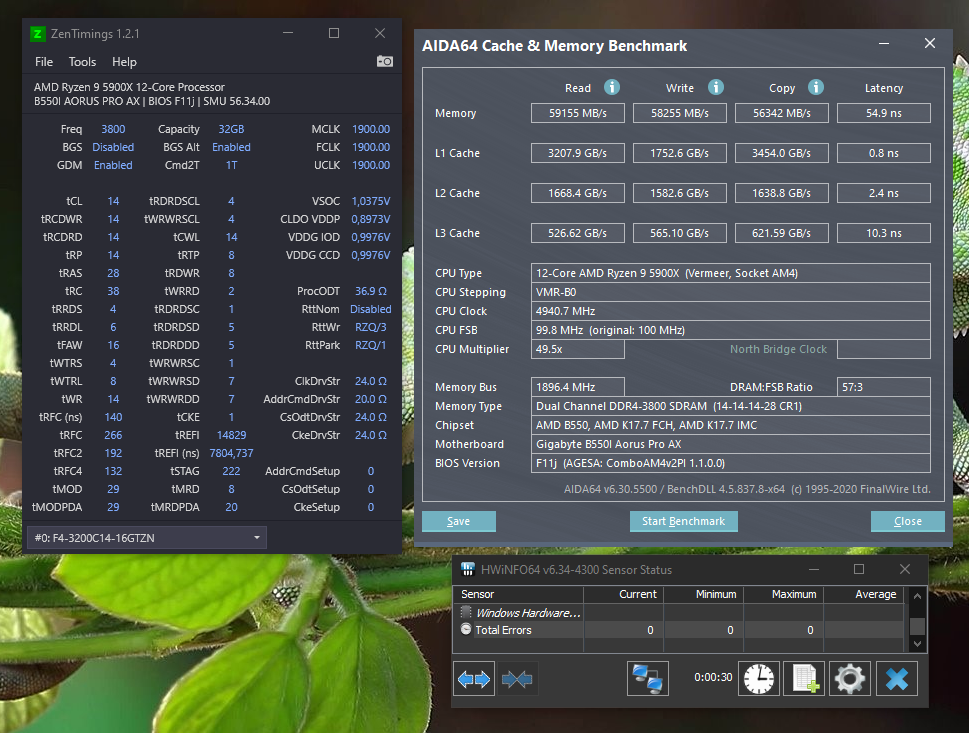This screenshot has height=733, width=969.
Task: Open the File menu in ZenTimings
Action: click(44, 62)
